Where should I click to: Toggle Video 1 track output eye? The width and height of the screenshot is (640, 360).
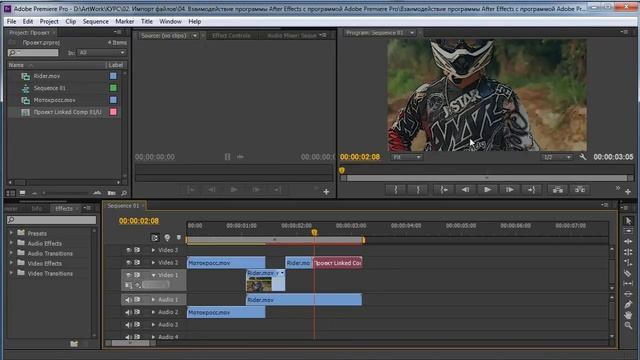point(129,275)
